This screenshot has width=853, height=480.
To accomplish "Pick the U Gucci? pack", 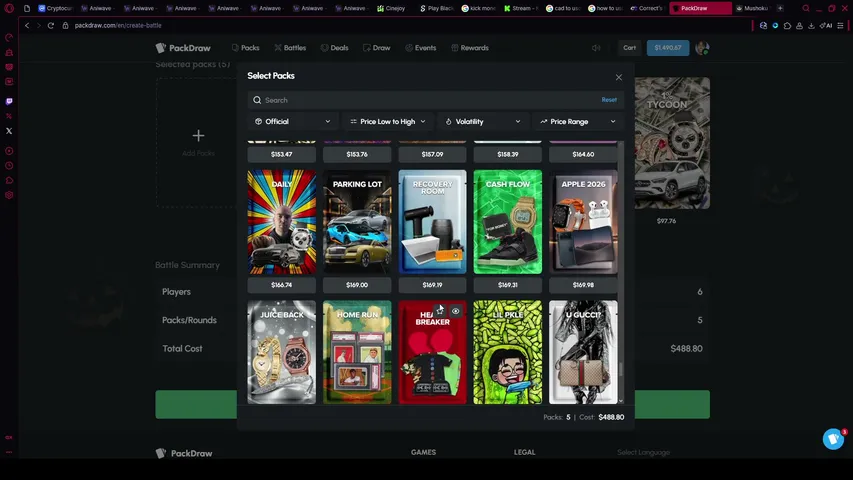I will coord(583,352).
